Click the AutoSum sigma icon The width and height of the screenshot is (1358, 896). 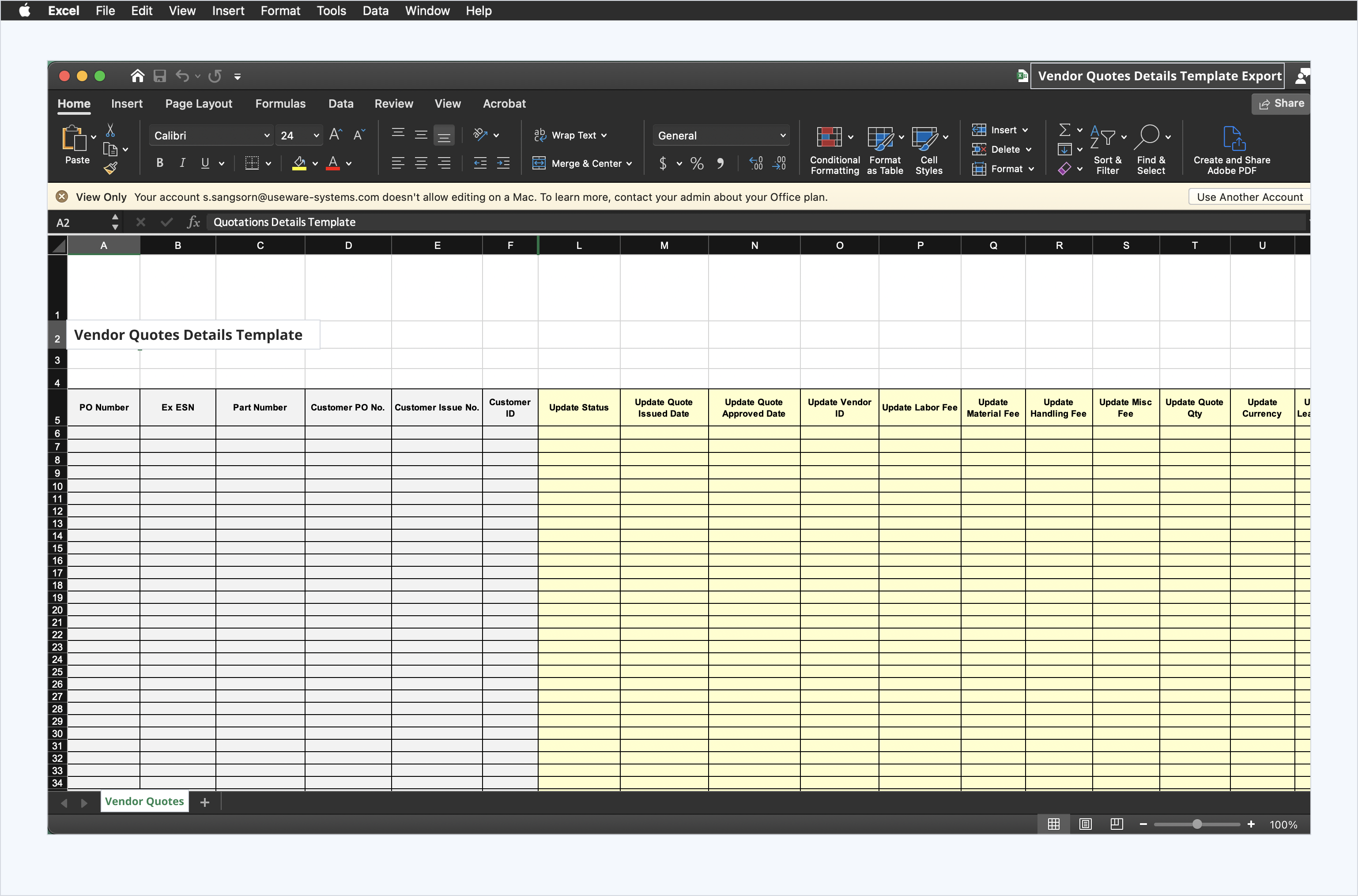[1064, 130]
